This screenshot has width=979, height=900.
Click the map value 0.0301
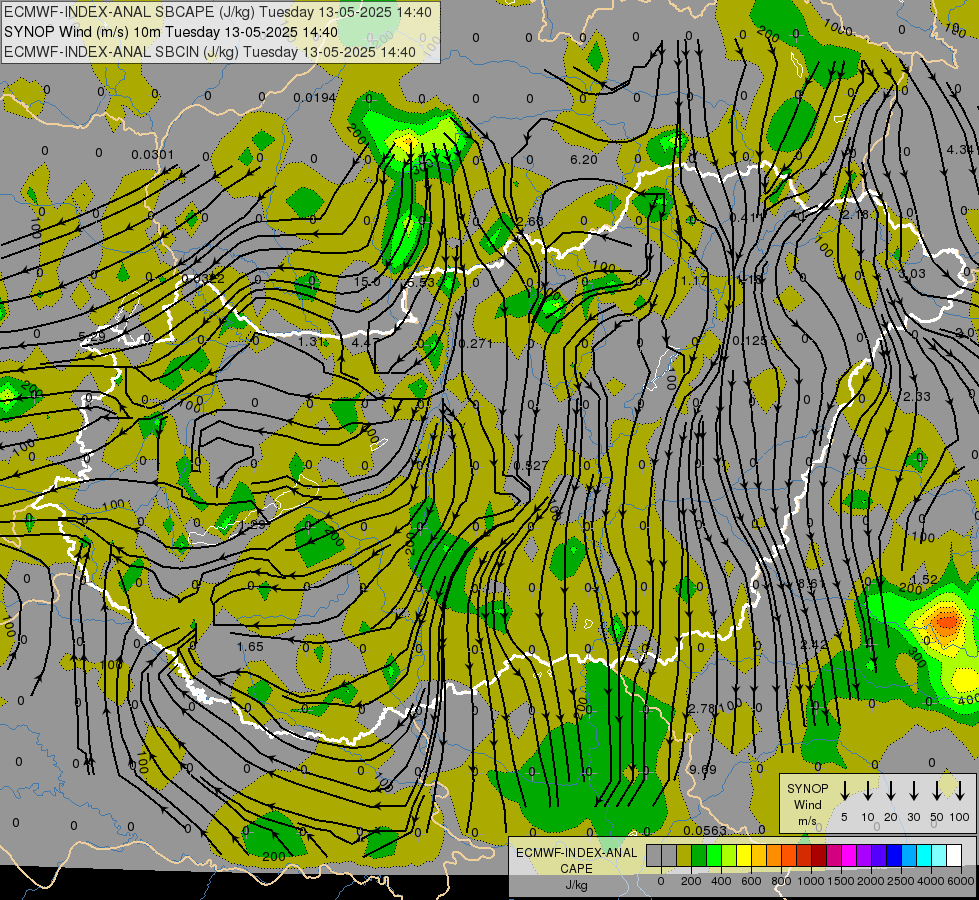click(153, 154)
